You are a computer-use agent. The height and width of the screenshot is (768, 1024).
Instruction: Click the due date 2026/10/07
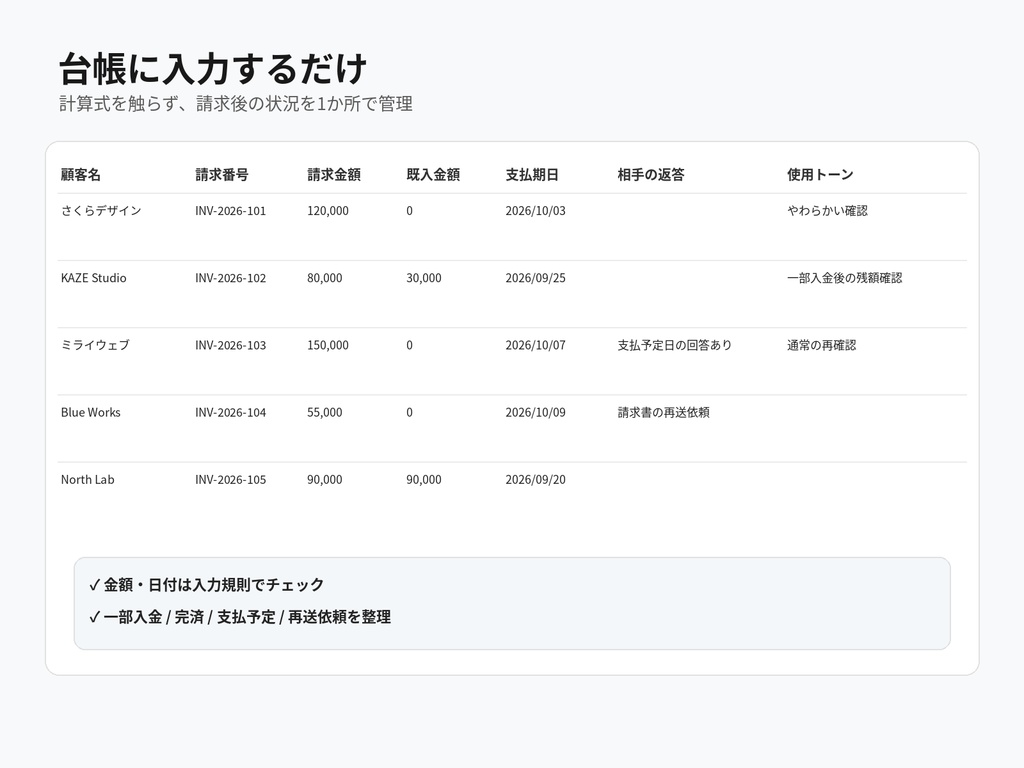click(x=536, y=345)
